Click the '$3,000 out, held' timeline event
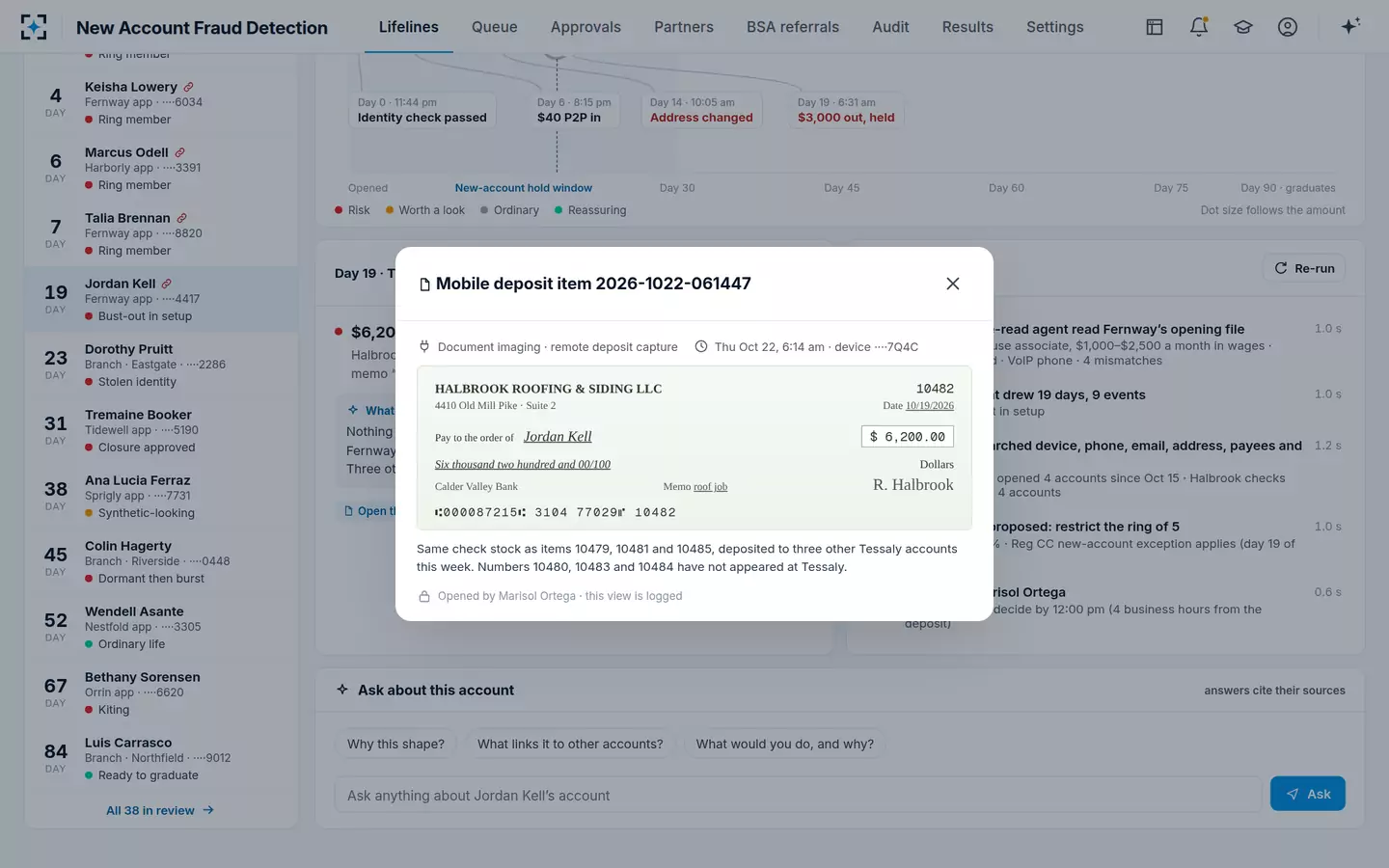1389x868 pixels. click(x=846, y=110)
